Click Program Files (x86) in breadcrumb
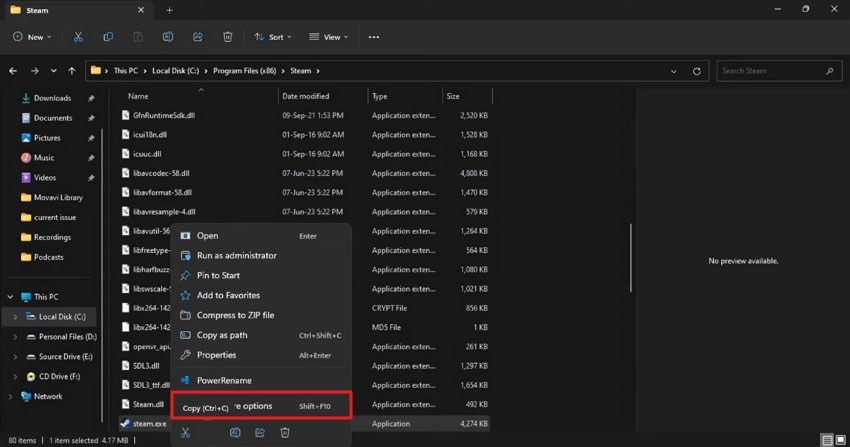Image resolution: width=850 pixels, height=447 pixels. click(x=244, y=71)
